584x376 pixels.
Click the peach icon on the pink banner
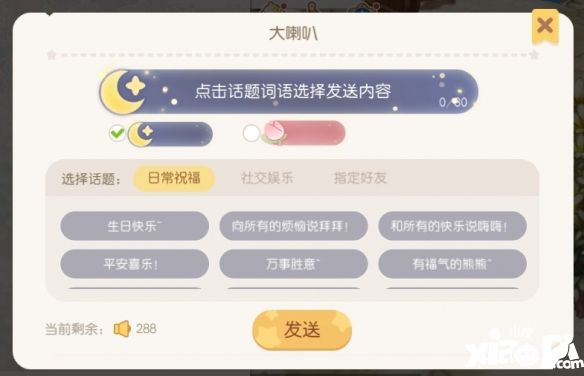274,132
